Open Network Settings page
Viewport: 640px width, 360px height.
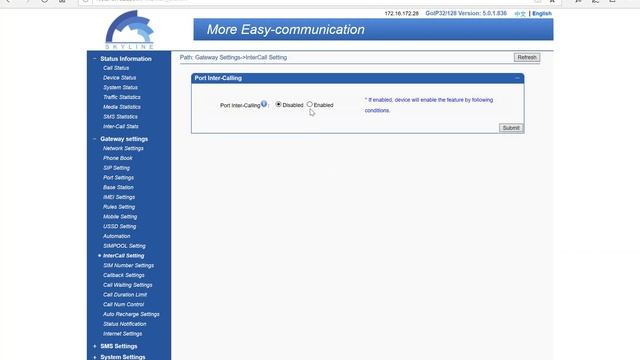(123, 149)
